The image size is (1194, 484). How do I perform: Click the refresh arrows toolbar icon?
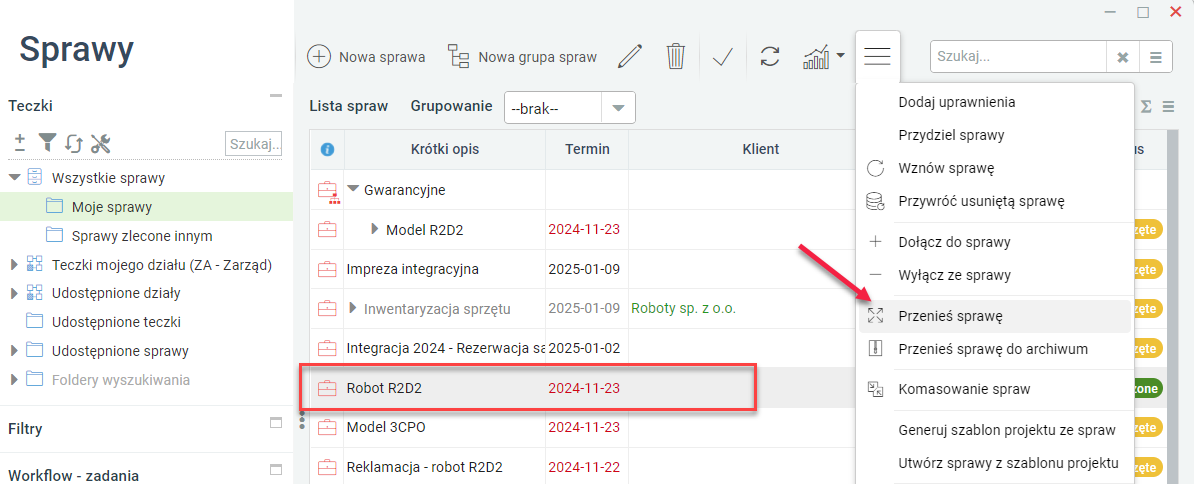pos(770,57)
